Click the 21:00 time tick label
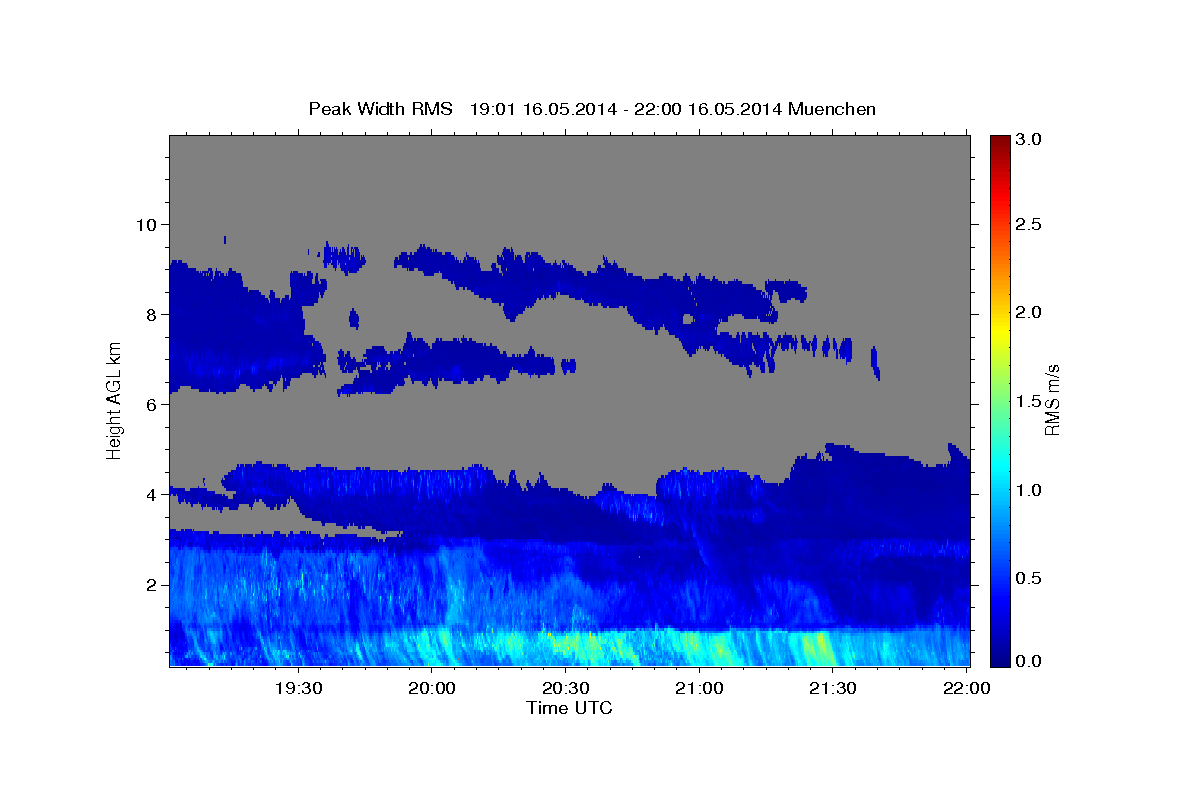This screenshot has height=800, width=1200. pos(699,688)
